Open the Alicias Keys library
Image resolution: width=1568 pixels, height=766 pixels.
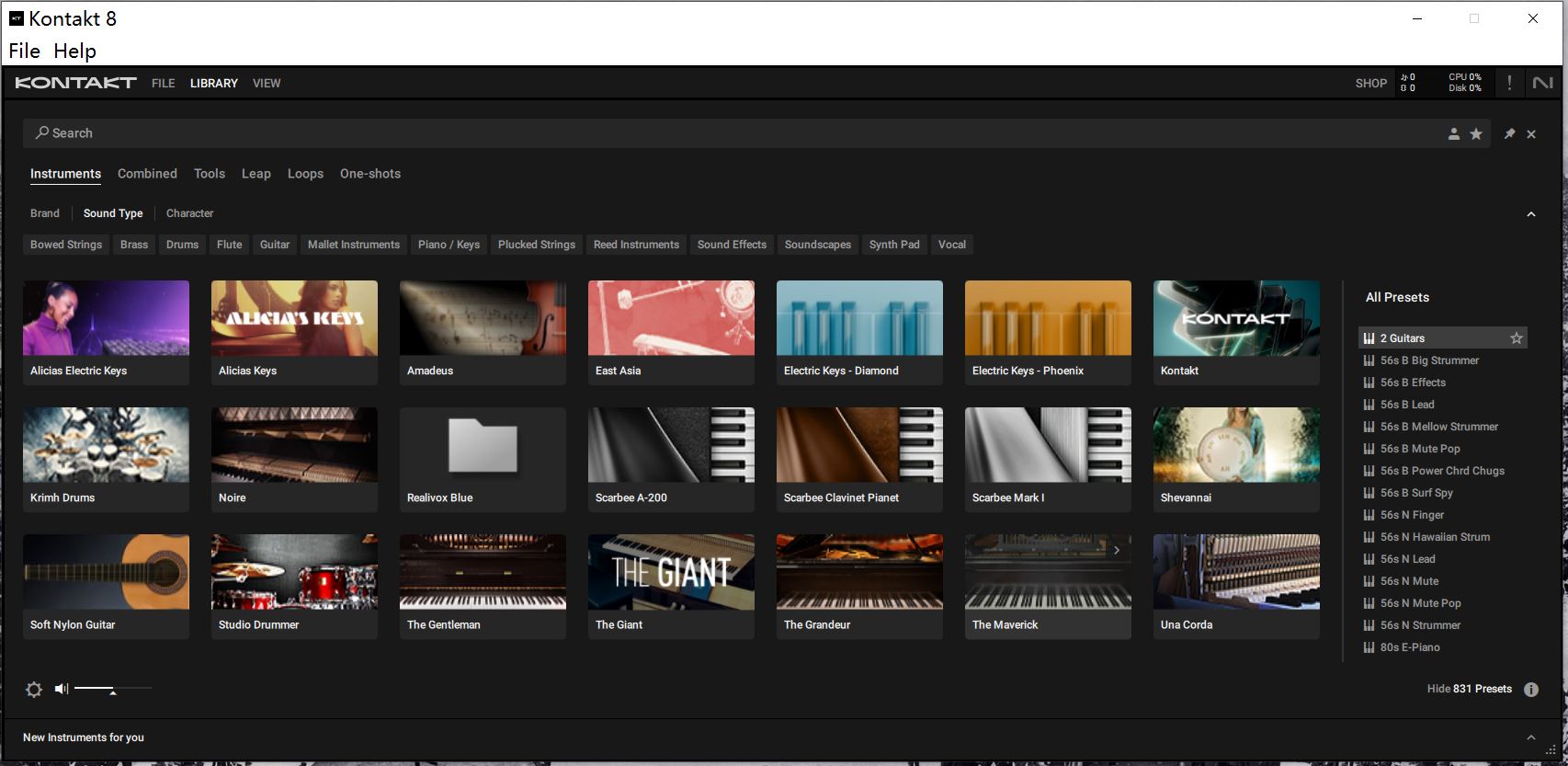point(295,332)
